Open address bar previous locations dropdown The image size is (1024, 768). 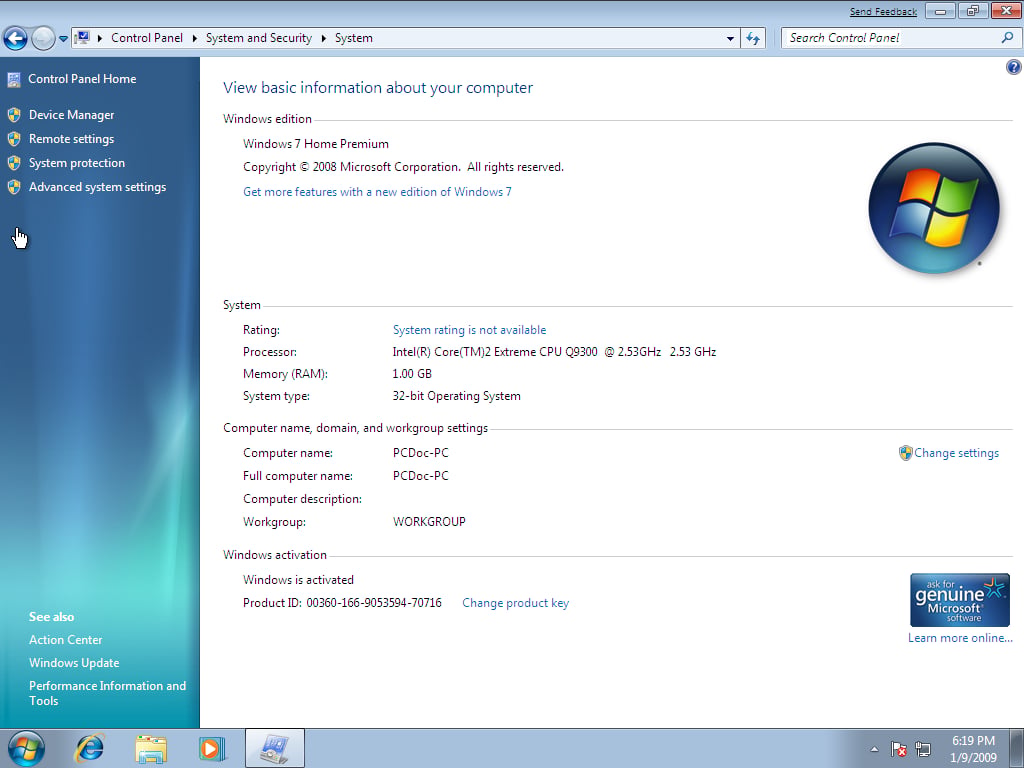pyautogui.click(x=730, y=39)
